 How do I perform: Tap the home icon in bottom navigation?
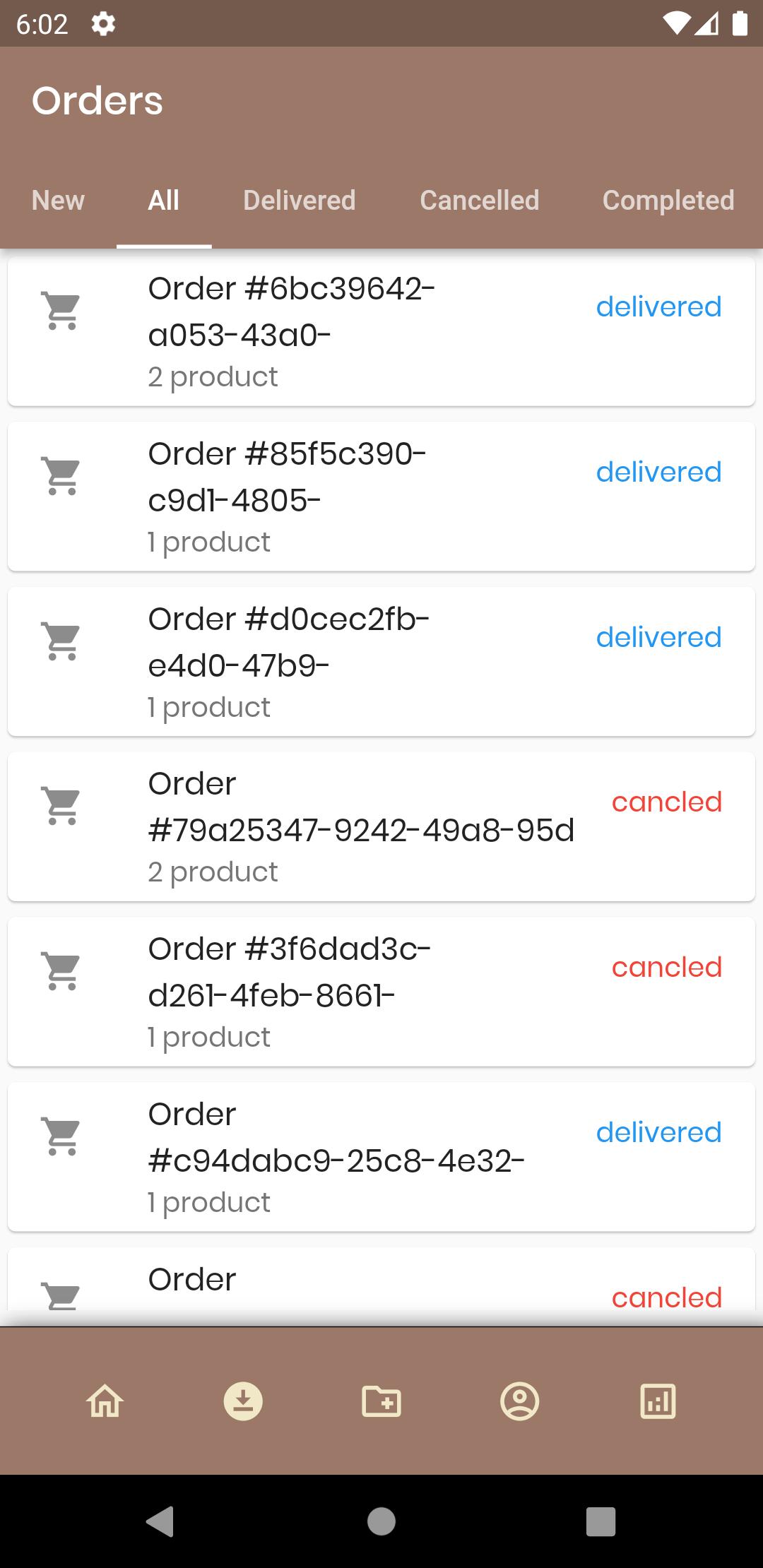pos(105,1401)
